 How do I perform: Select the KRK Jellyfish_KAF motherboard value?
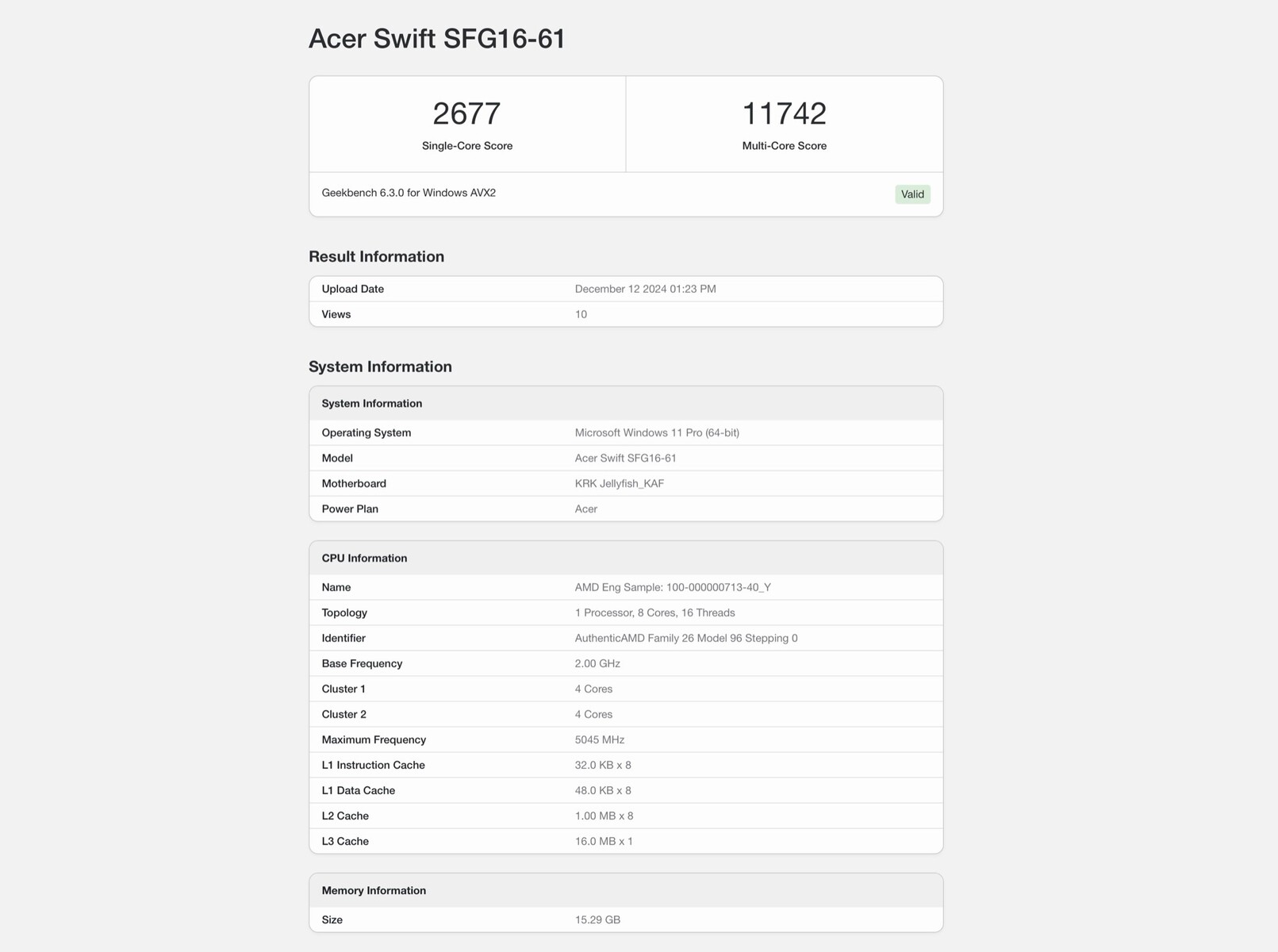point(620,483)
